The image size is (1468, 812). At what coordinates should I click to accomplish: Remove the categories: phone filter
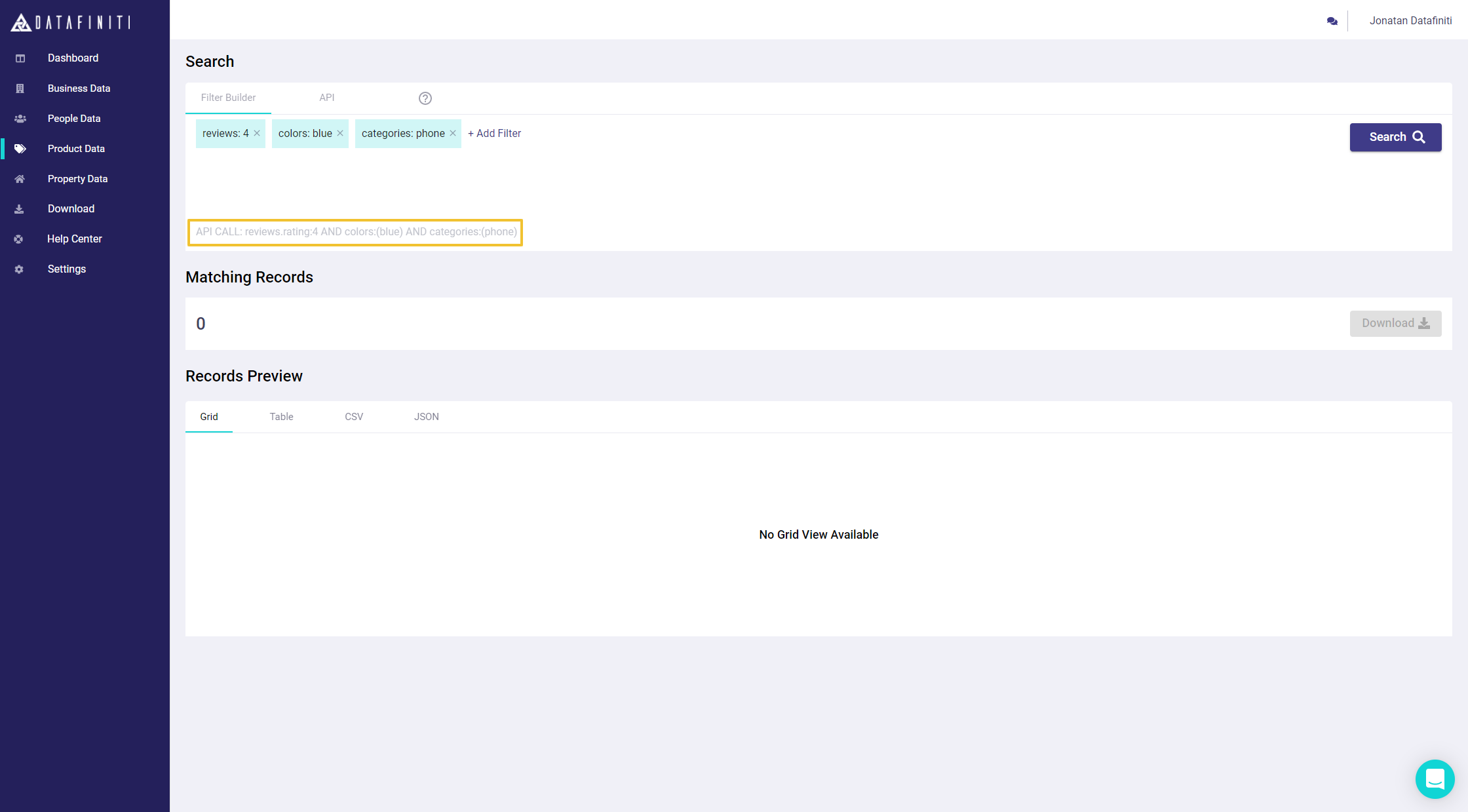pos(453,133)
